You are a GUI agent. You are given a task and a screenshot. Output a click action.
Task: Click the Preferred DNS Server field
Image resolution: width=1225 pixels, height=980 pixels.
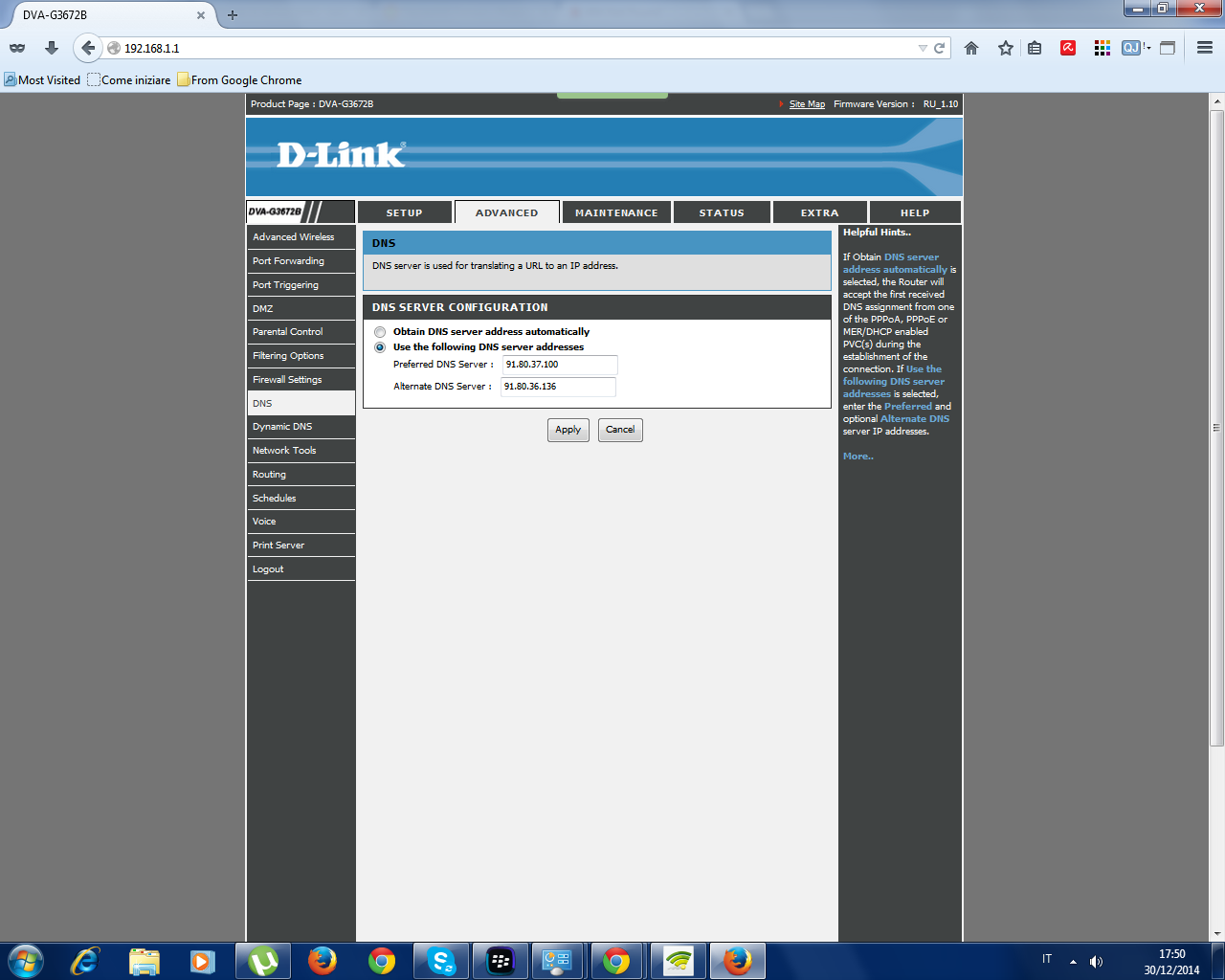(x=559, y=365)
